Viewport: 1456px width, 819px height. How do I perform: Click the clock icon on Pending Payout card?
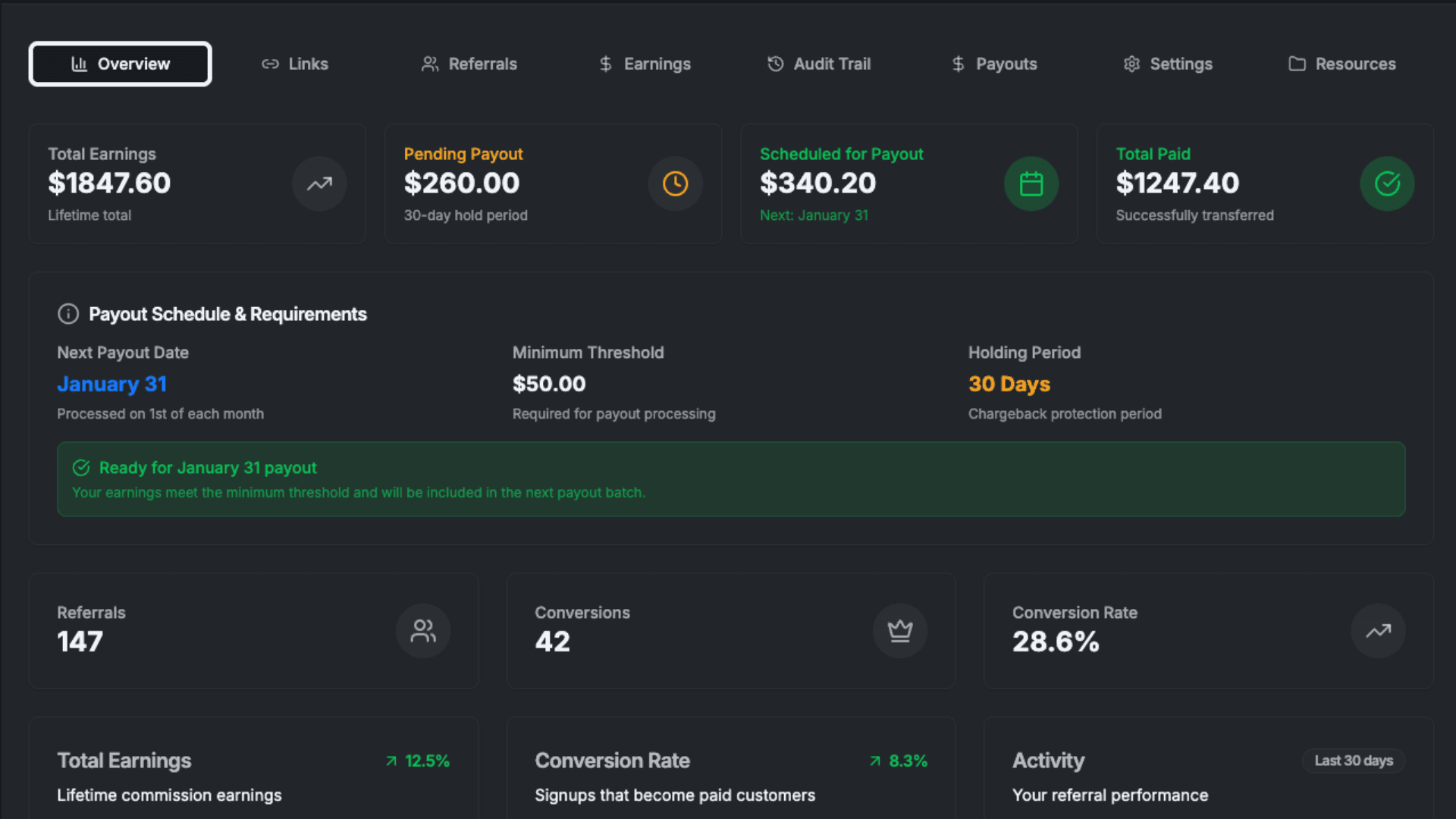click(x=675, y=183)
